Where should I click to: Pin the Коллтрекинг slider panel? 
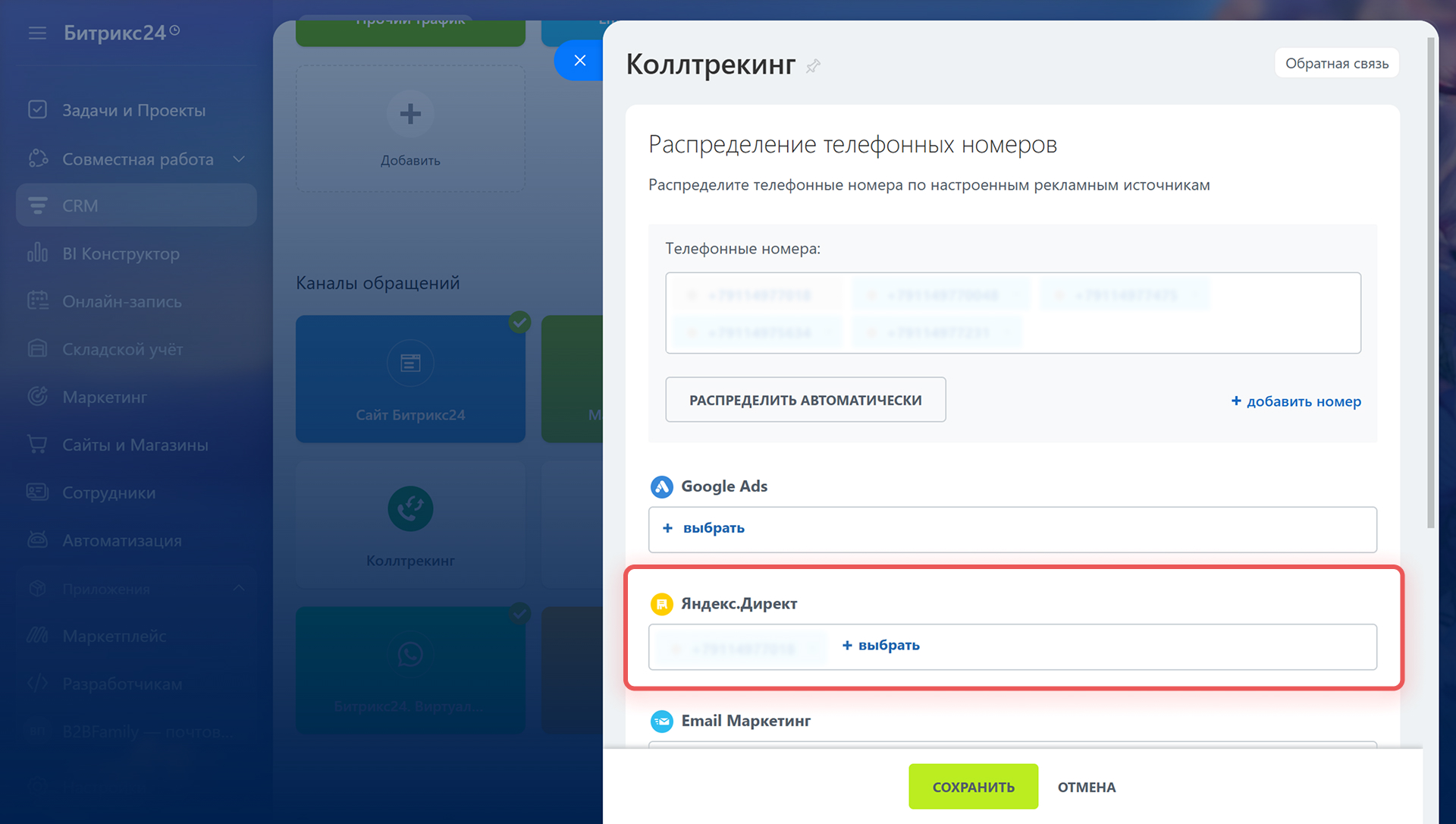click(x=813, y=66)
